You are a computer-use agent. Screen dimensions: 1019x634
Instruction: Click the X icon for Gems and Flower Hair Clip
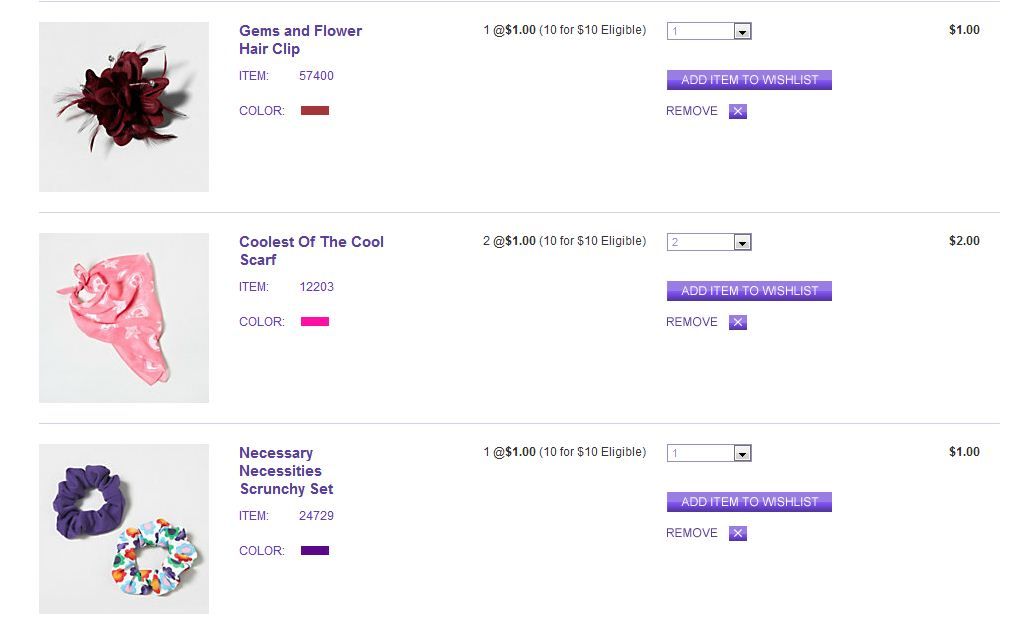(738, 111)
